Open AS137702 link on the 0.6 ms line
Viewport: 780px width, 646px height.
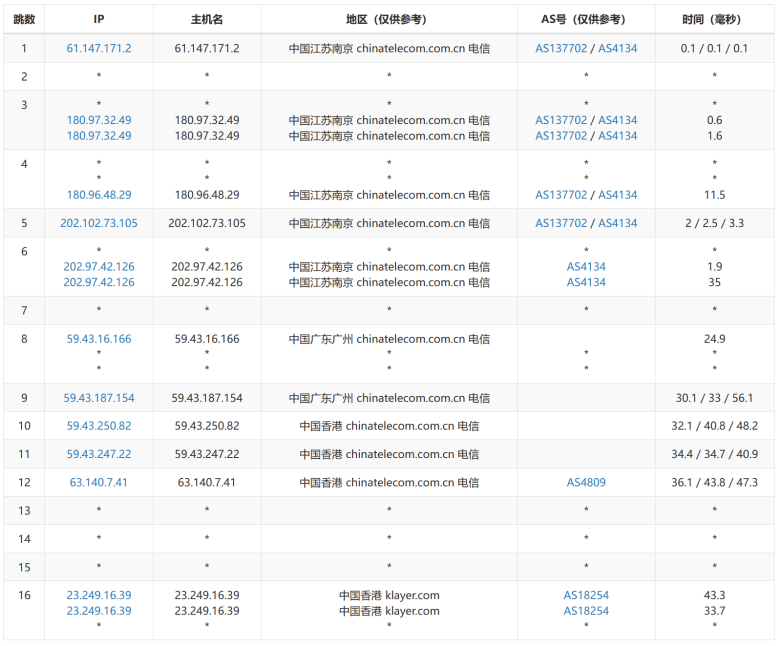point(561,120)
